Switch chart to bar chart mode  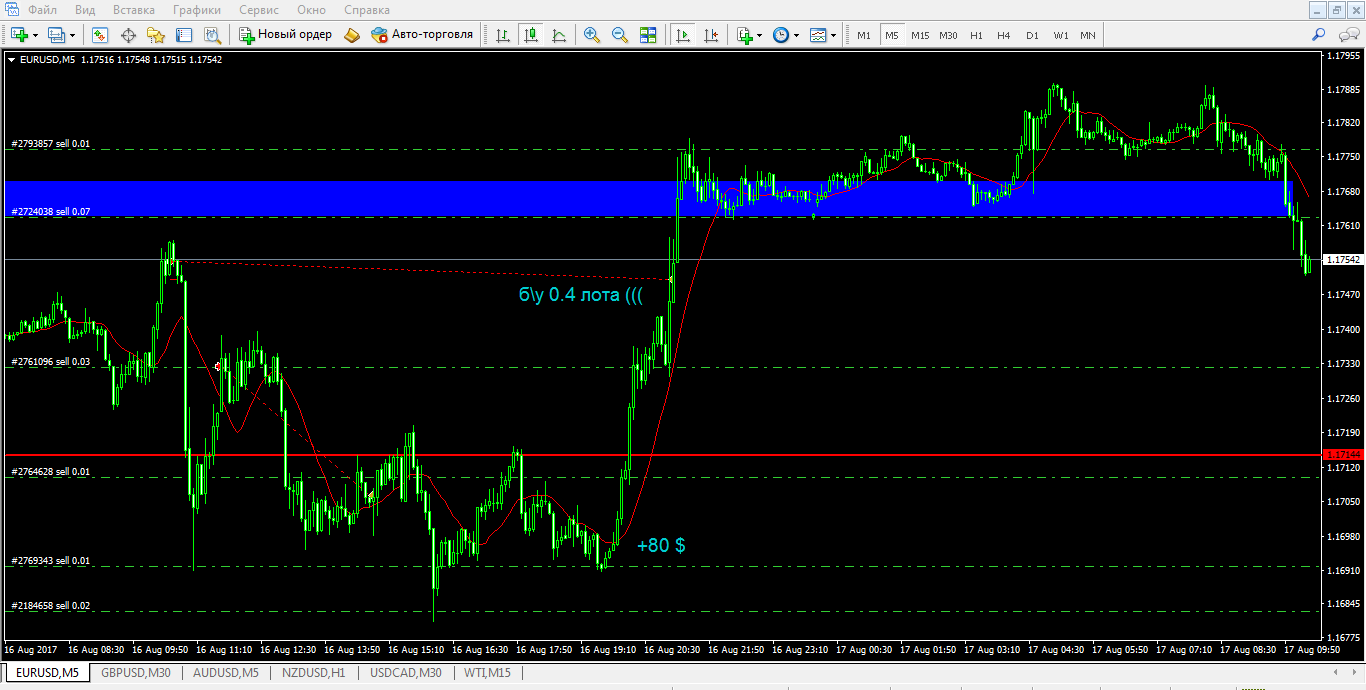pyautogui.click(x=503, y=35)
